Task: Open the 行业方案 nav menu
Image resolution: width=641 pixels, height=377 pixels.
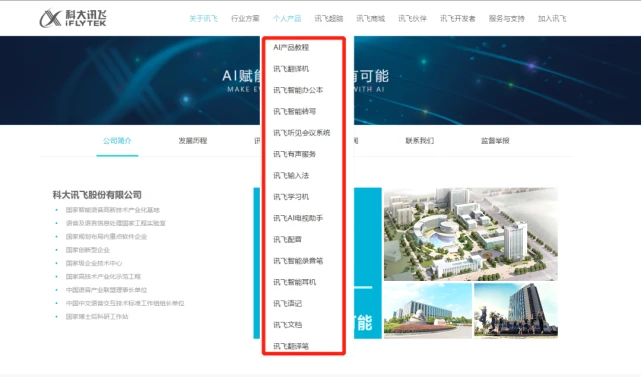Action: click(245, 18)
